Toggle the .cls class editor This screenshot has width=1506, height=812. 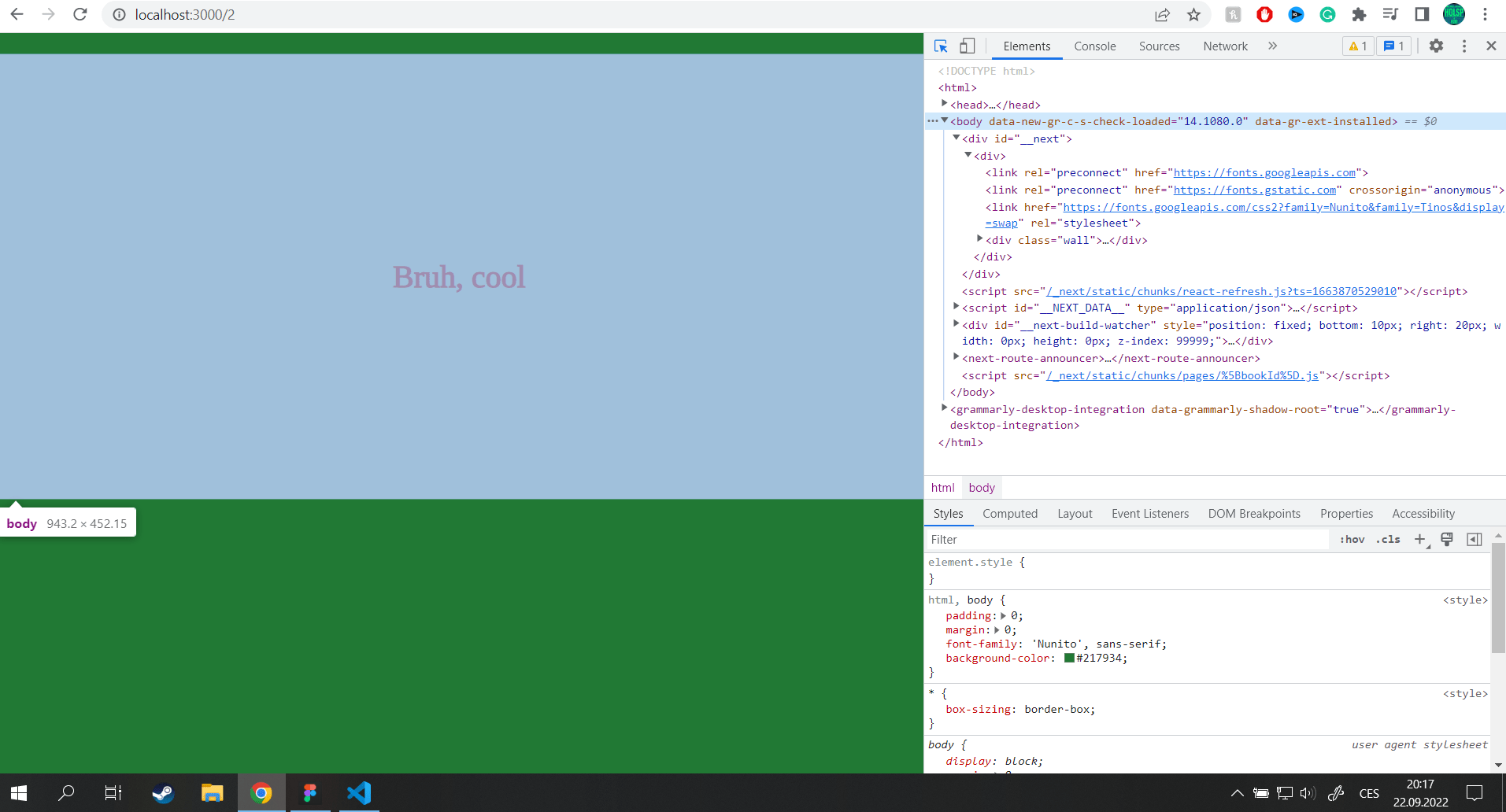click(1388, 540)
